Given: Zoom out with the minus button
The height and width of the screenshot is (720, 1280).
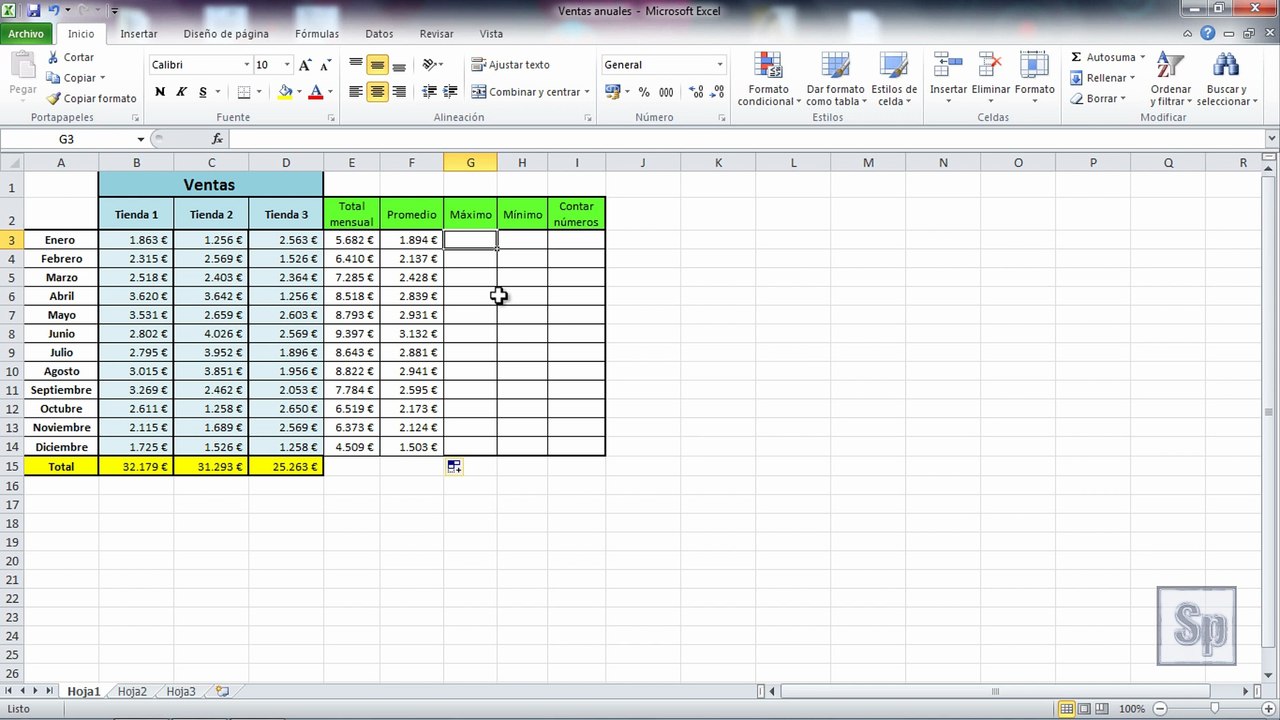Looking at the screenshot, I should point(1161,709).
